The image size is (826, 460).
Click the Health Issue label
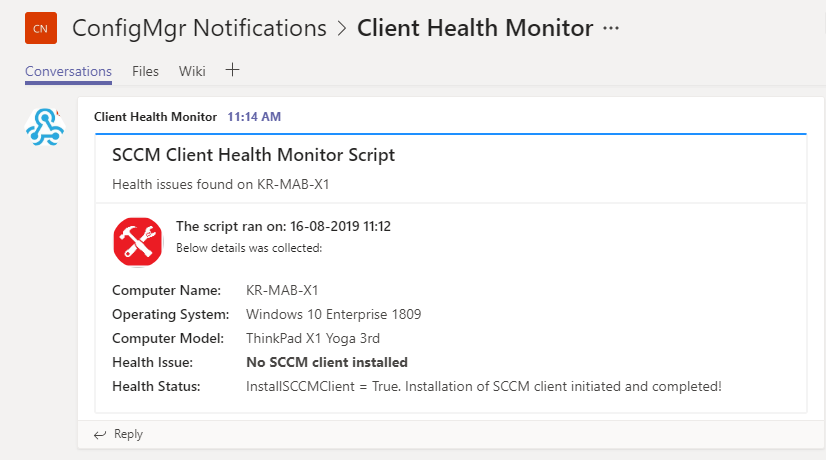[153, 363]
